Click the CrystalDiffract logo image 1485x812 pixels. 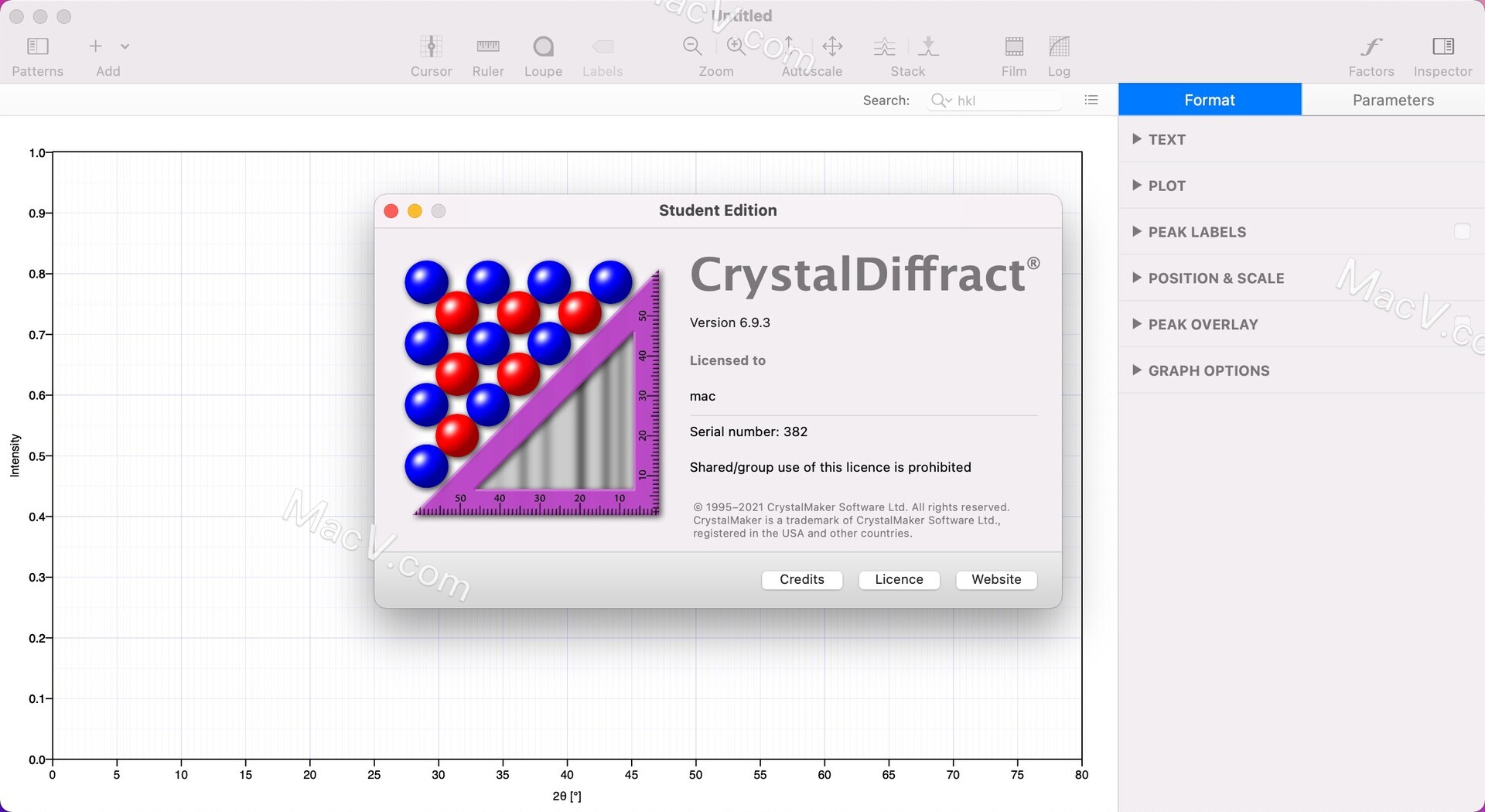(x=532, y=388)
